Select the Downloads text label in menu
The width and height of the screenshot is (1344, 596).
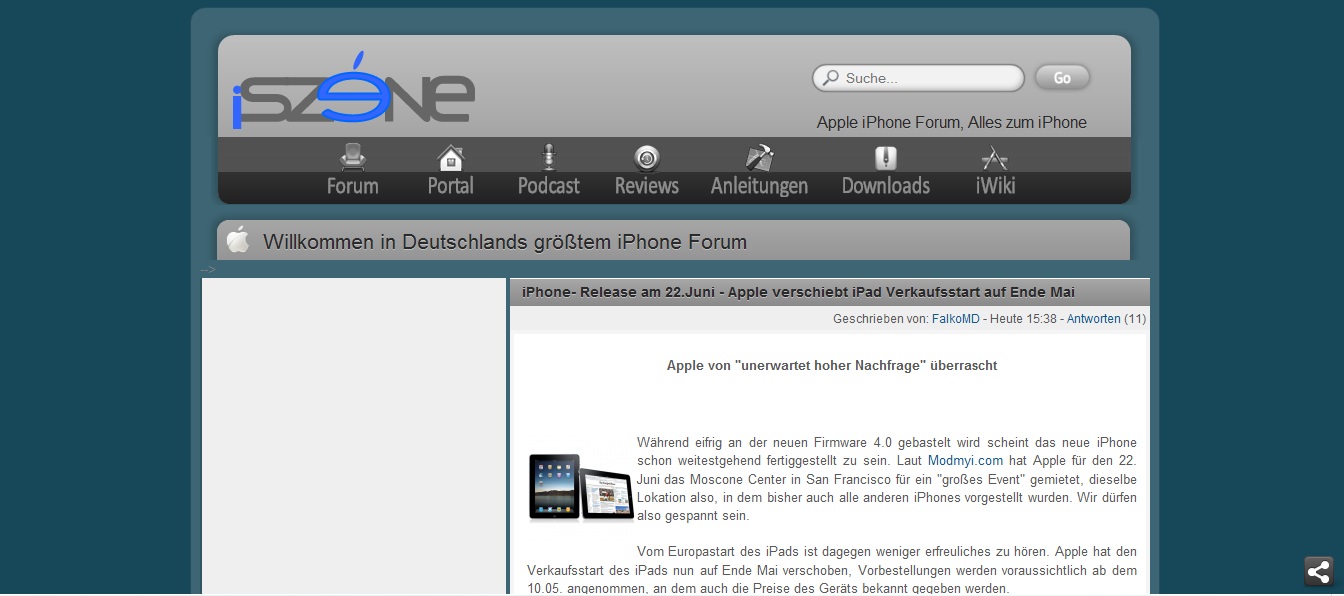pos(885,186)
